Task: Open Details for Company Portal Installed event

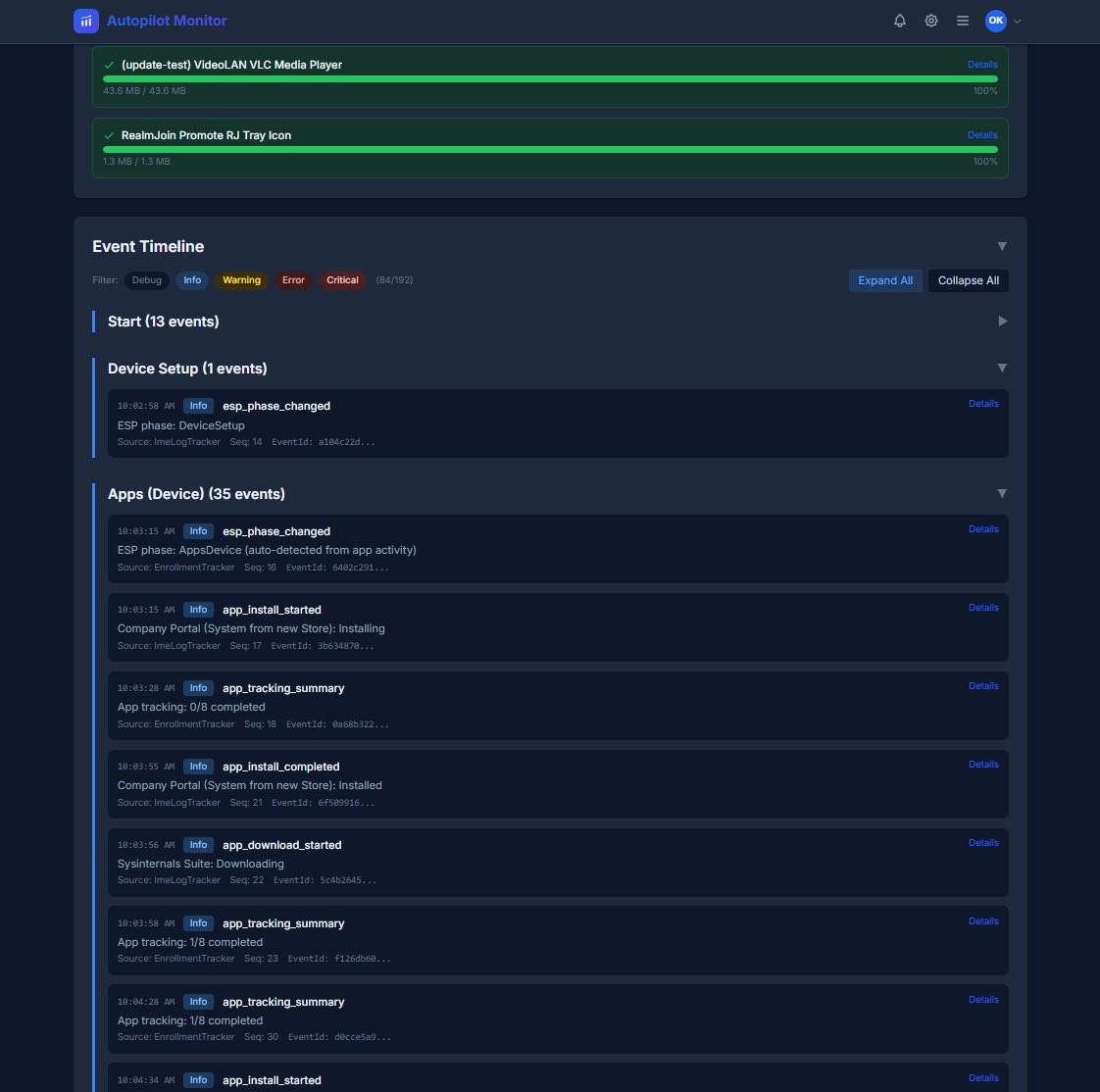Action: pyautogui.click(x=983, y=766)
